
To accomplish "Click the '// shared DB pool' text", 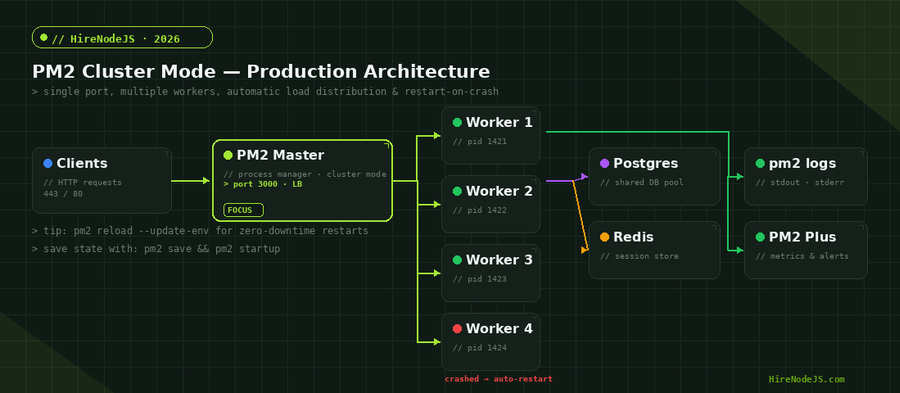I will click(x=642, y=182).
